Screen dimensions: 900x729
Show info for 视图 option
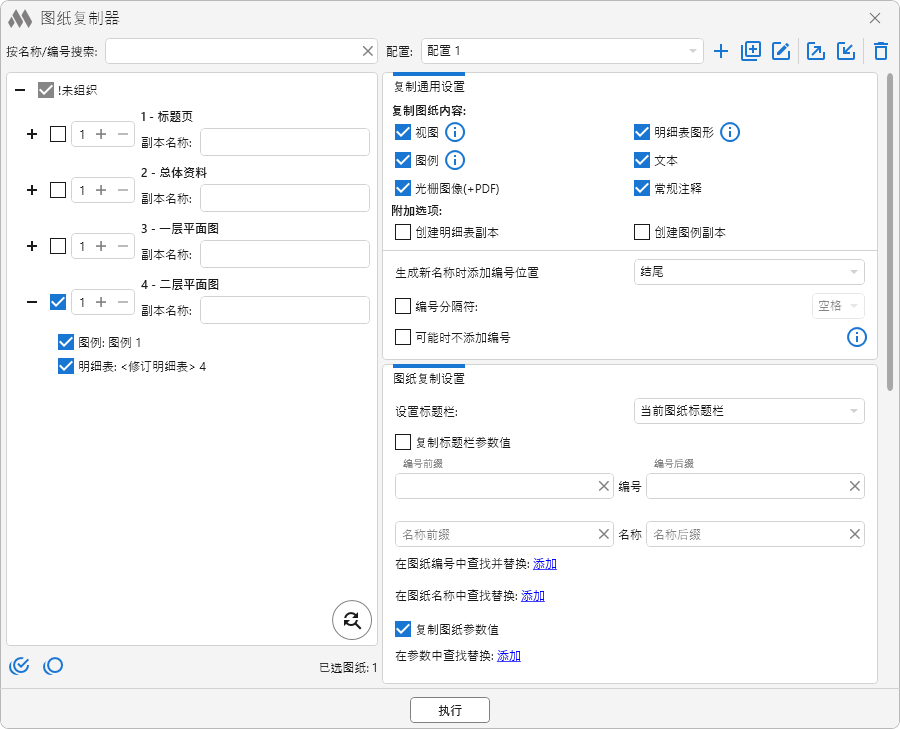(455, 132)
